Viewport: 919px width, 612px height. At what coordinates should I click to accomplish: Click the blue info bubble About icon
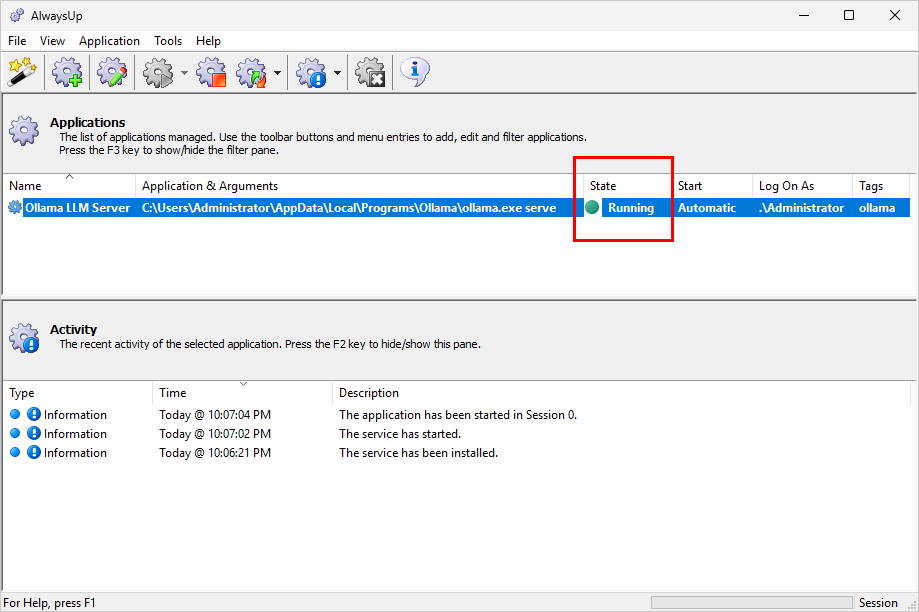pos(415,71)
